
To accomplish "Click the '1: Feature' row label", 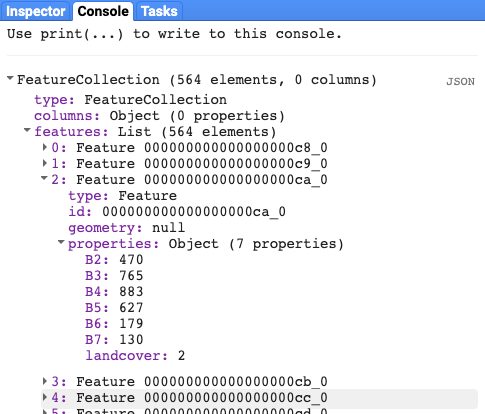I will tap(189, 164).
